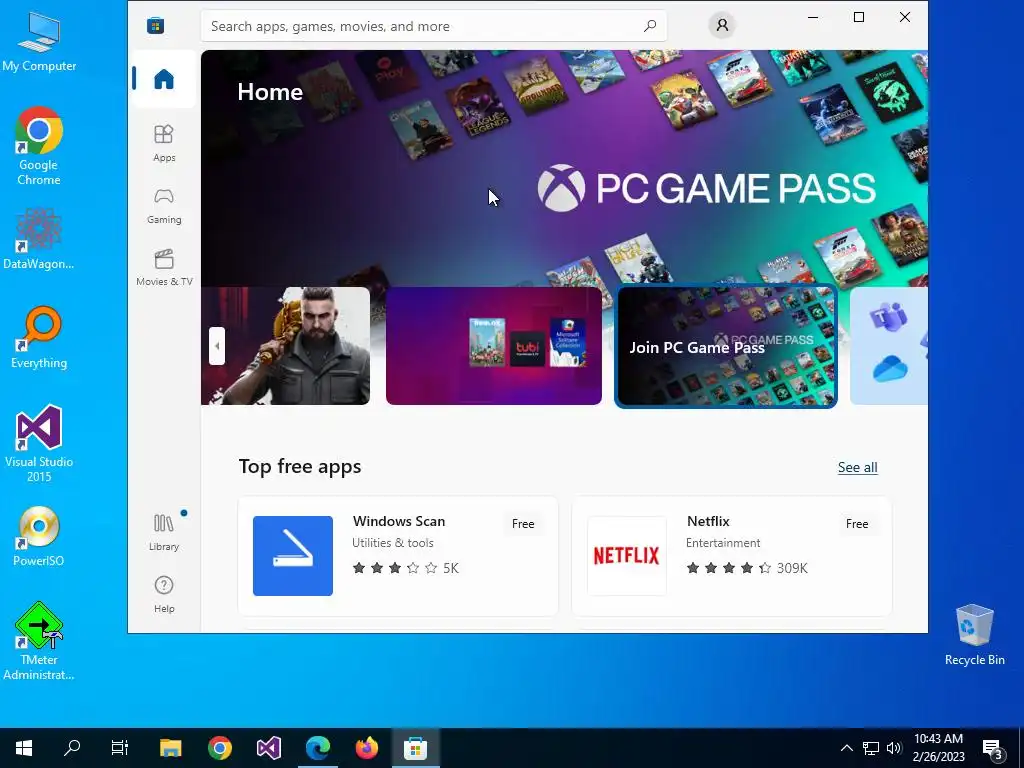Click Free button on Windows Scan

[x=523, y=524]
